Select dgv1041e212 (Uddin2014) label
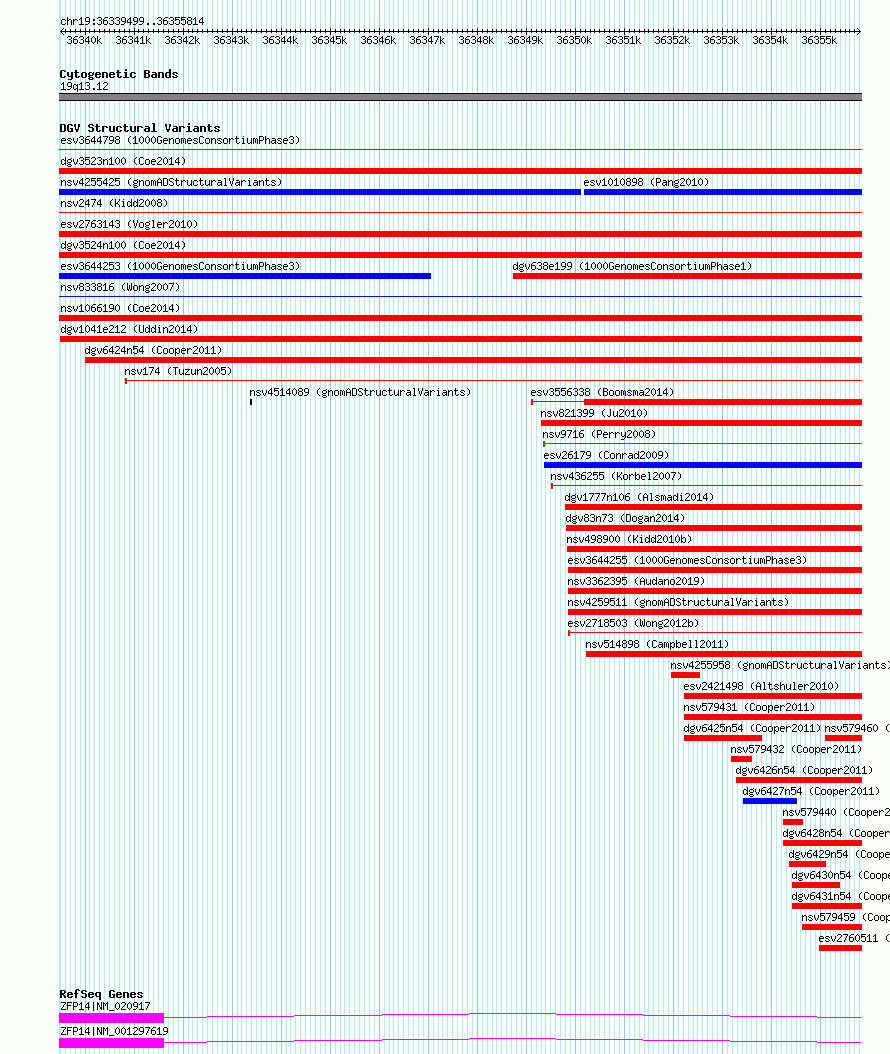This screenshot has height=1054, width=890. tap(129, 329)
